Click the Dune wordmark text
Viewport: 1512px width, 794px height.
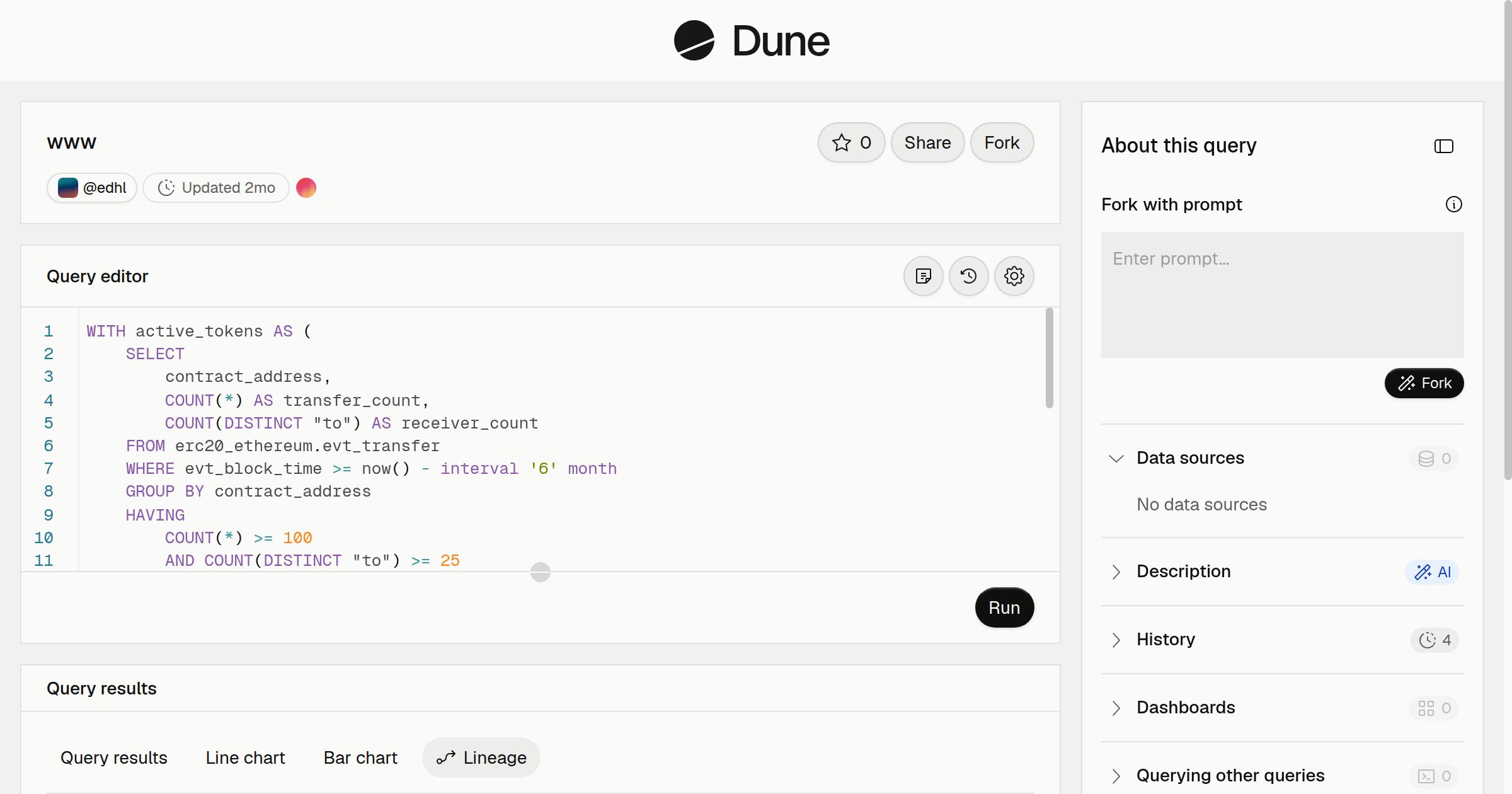[781, 41]
